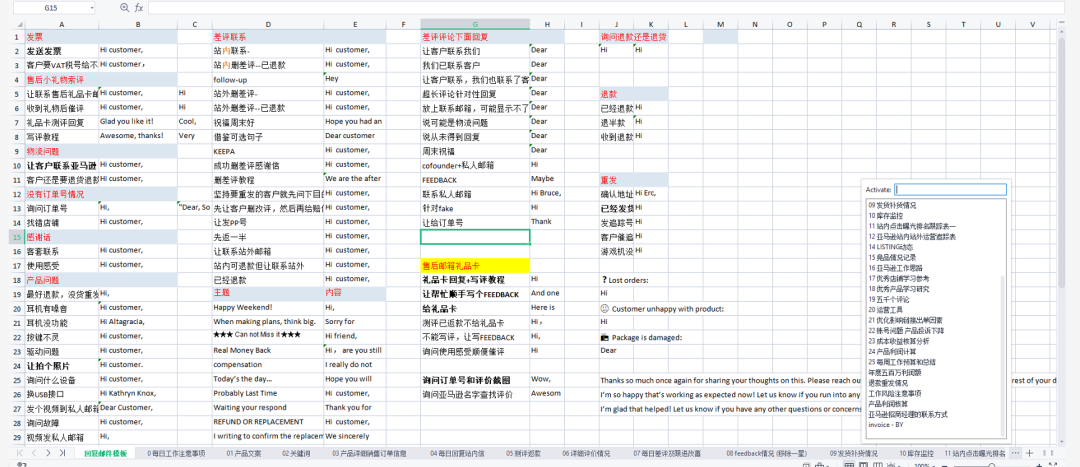This screenshot has width=1080, height=467.
Task: Select the compensation cell
Action: click(268, 364)
